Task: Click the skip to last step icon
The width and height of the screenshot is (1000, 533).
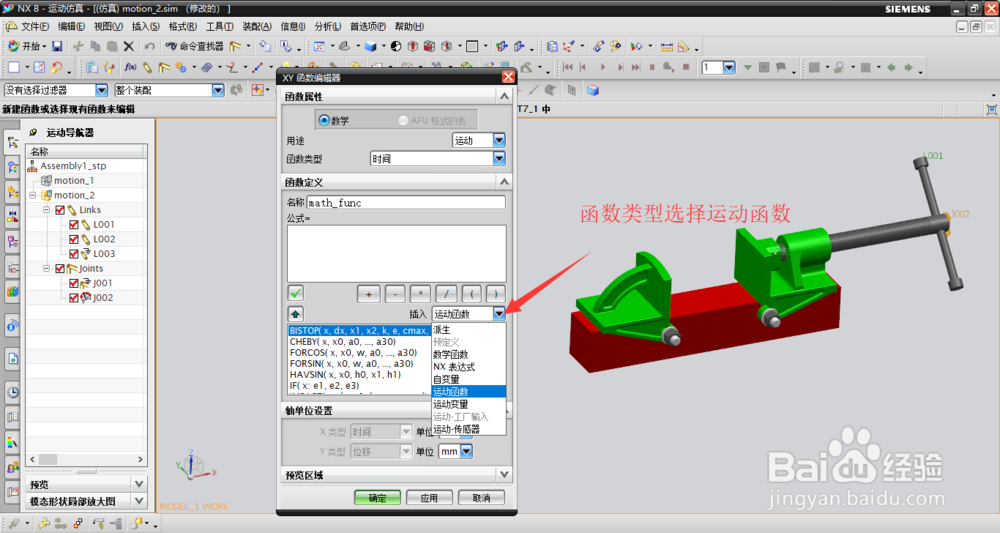Action: [636, 67]
